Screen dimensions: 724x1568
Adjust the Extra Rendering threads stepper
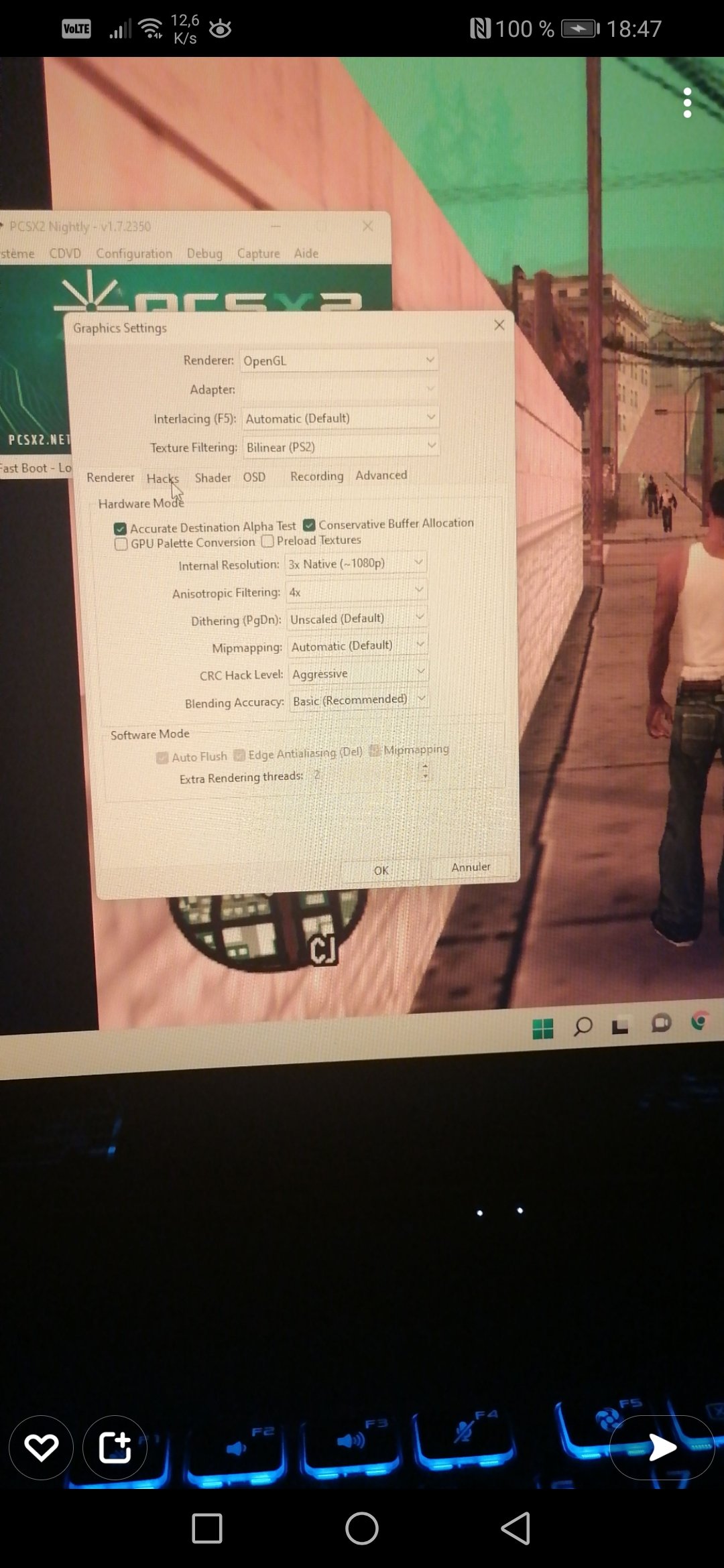[x=425, y=773]
